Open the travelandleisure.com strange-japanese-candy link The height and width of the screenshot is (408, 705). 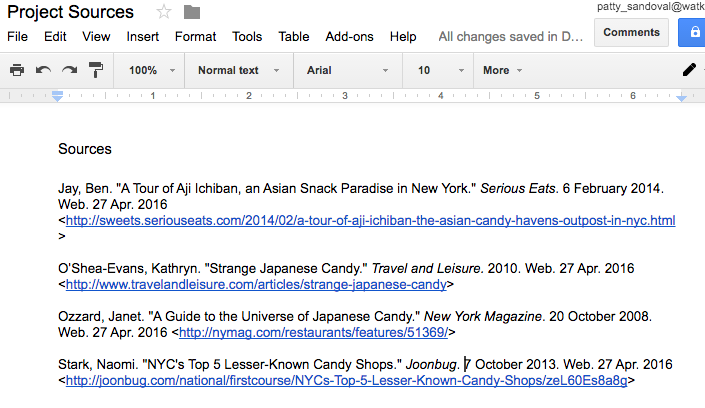[x=255, y=284]
